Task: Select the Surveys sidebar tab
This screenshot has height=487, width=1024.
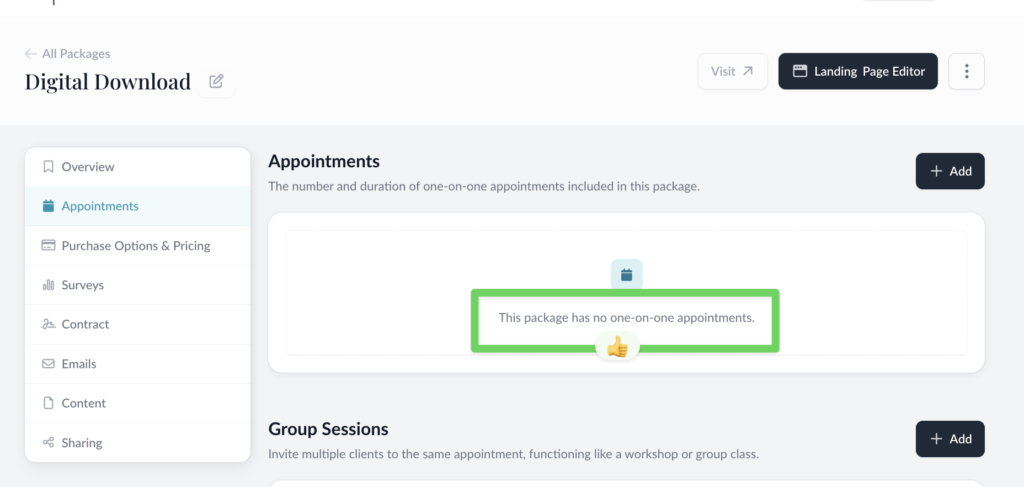Action: 82,285
